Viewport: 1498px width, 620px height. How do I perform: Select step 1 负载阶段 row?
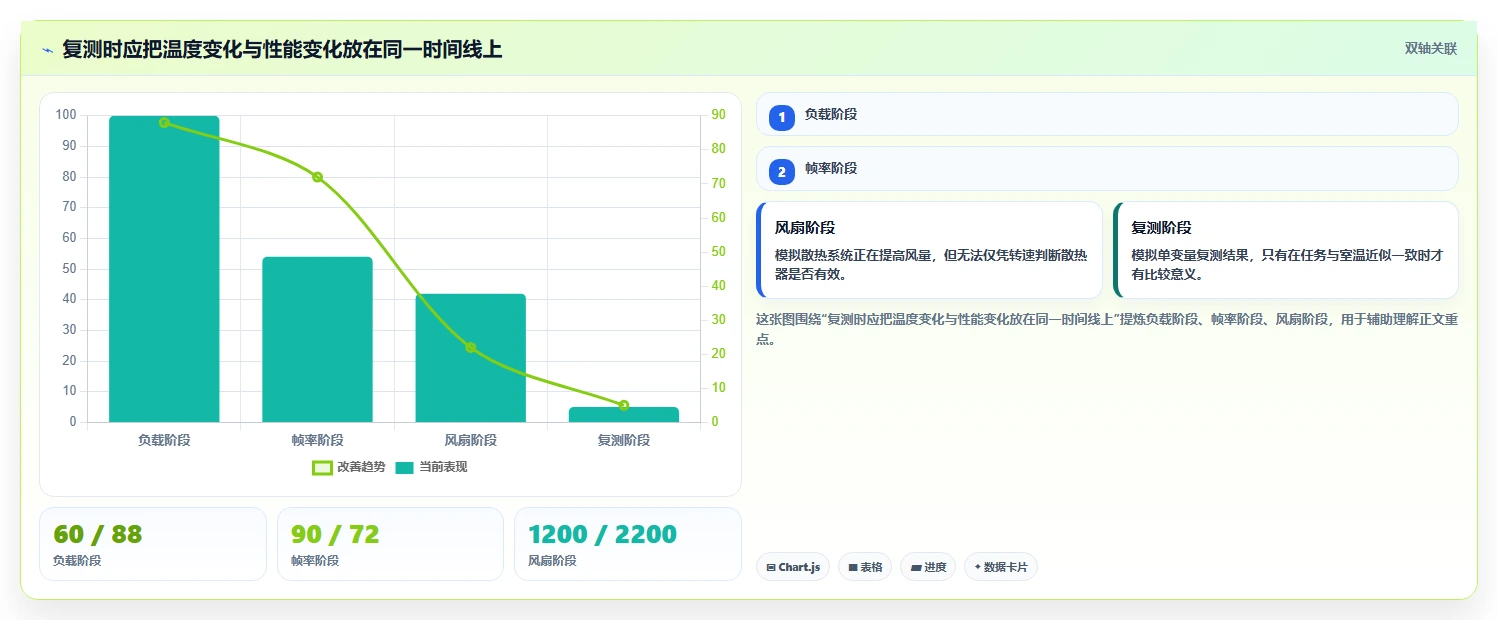pyautogui.click(x=1107, y=114)
